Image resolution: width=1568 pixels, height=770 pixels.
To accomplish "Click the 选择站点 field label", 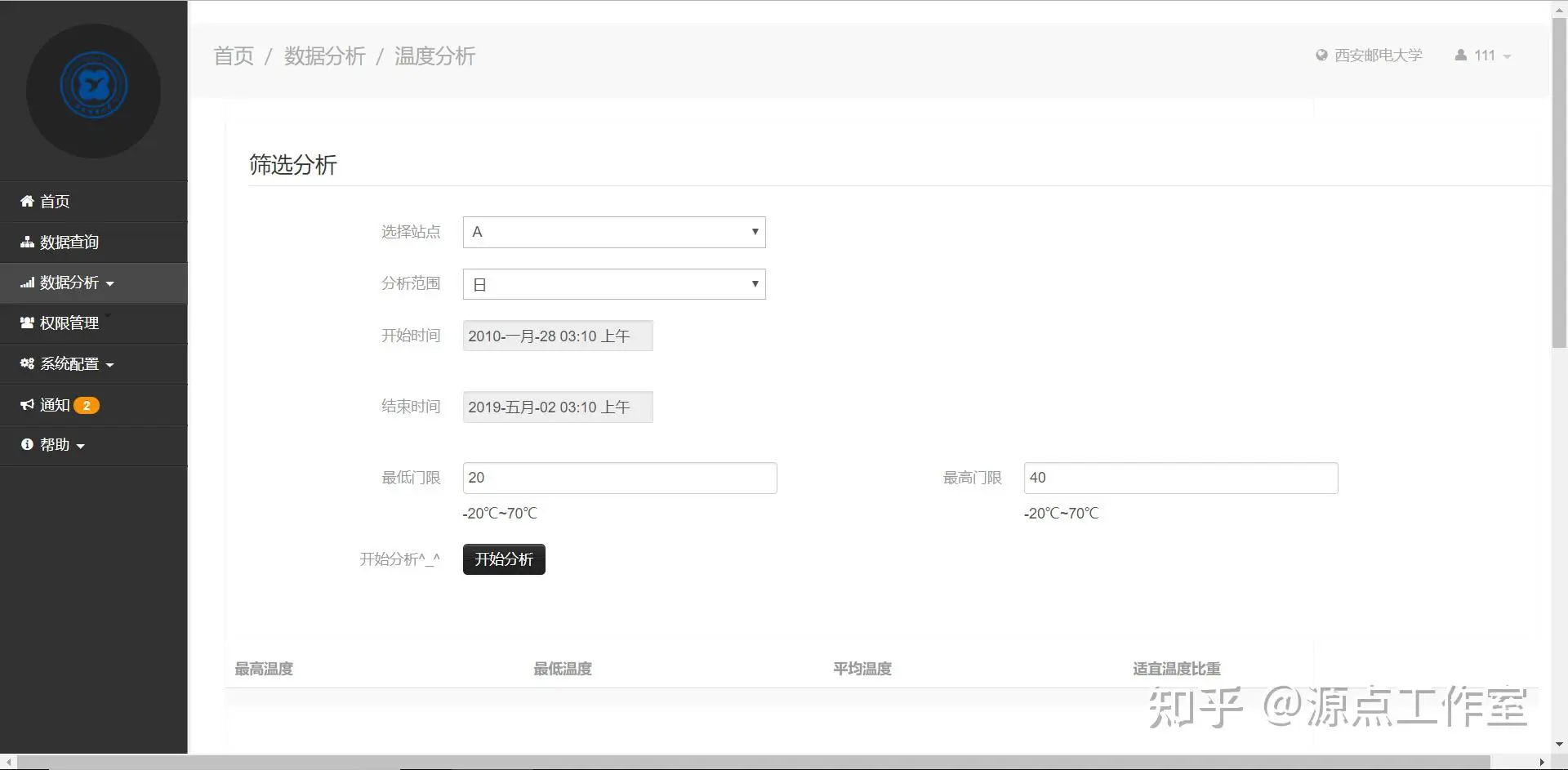I will [411, 232].
